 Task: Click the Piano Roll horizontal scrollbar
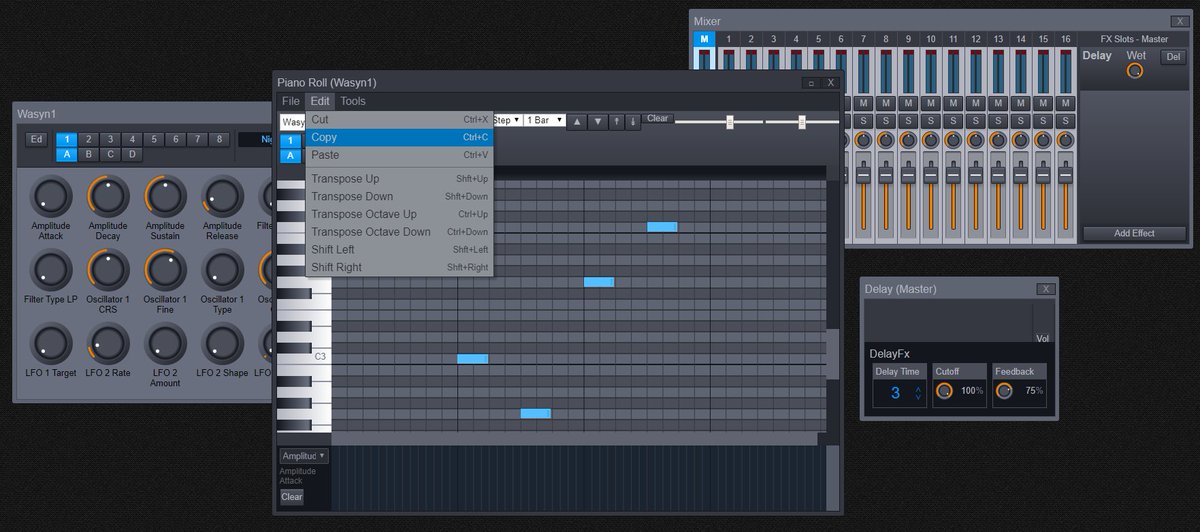574,439
